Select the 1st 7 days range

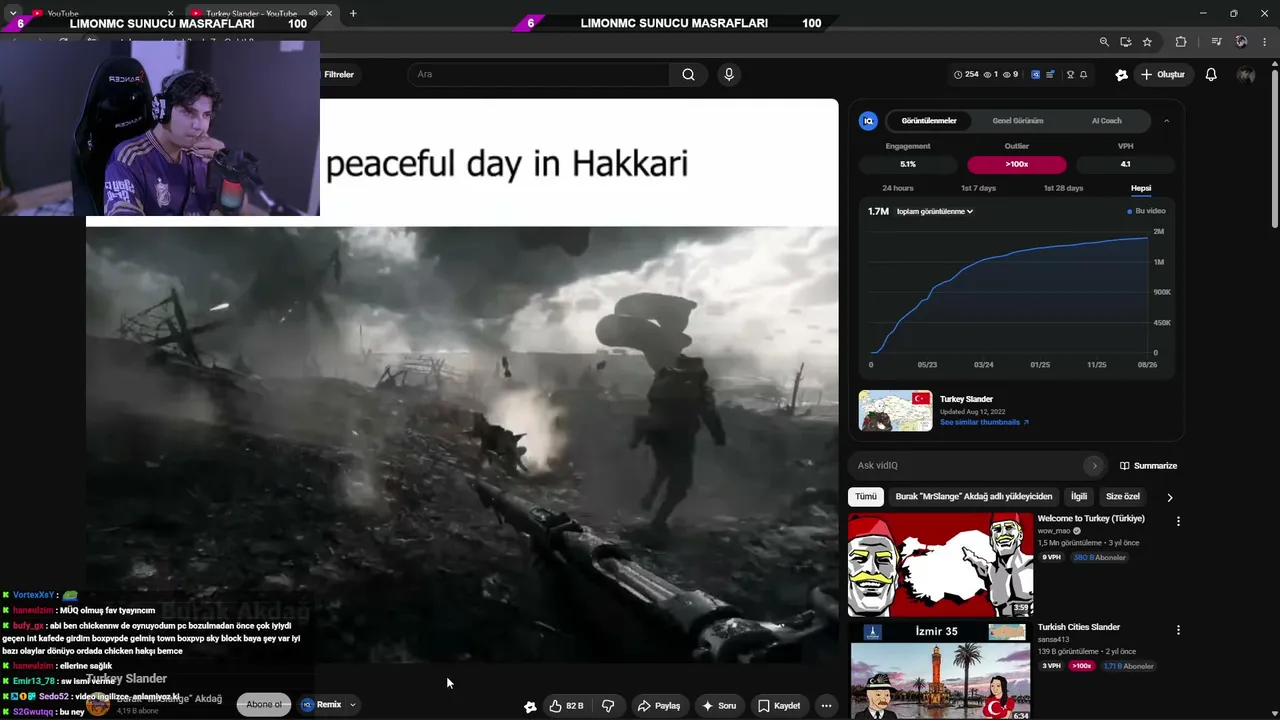(x=978, y=188)
